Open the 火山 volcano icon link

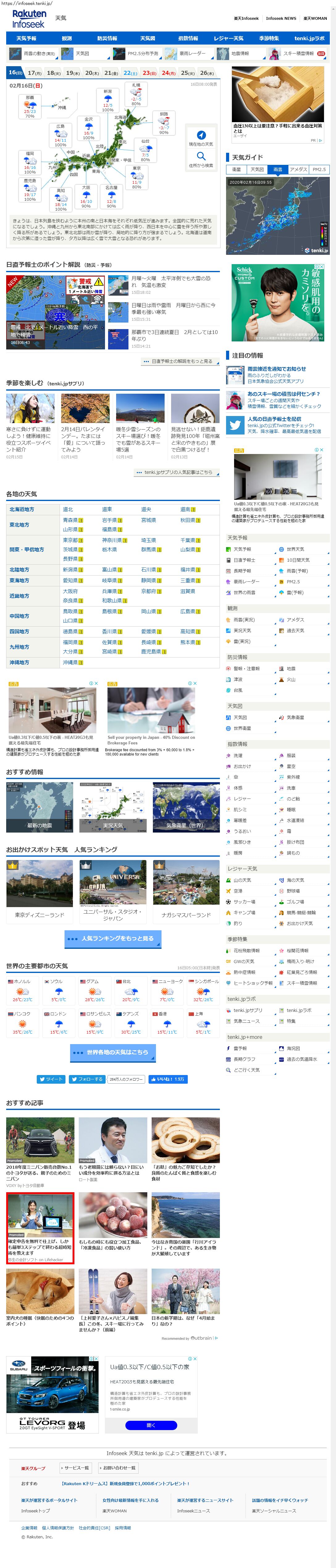click(x=282, y=679)
